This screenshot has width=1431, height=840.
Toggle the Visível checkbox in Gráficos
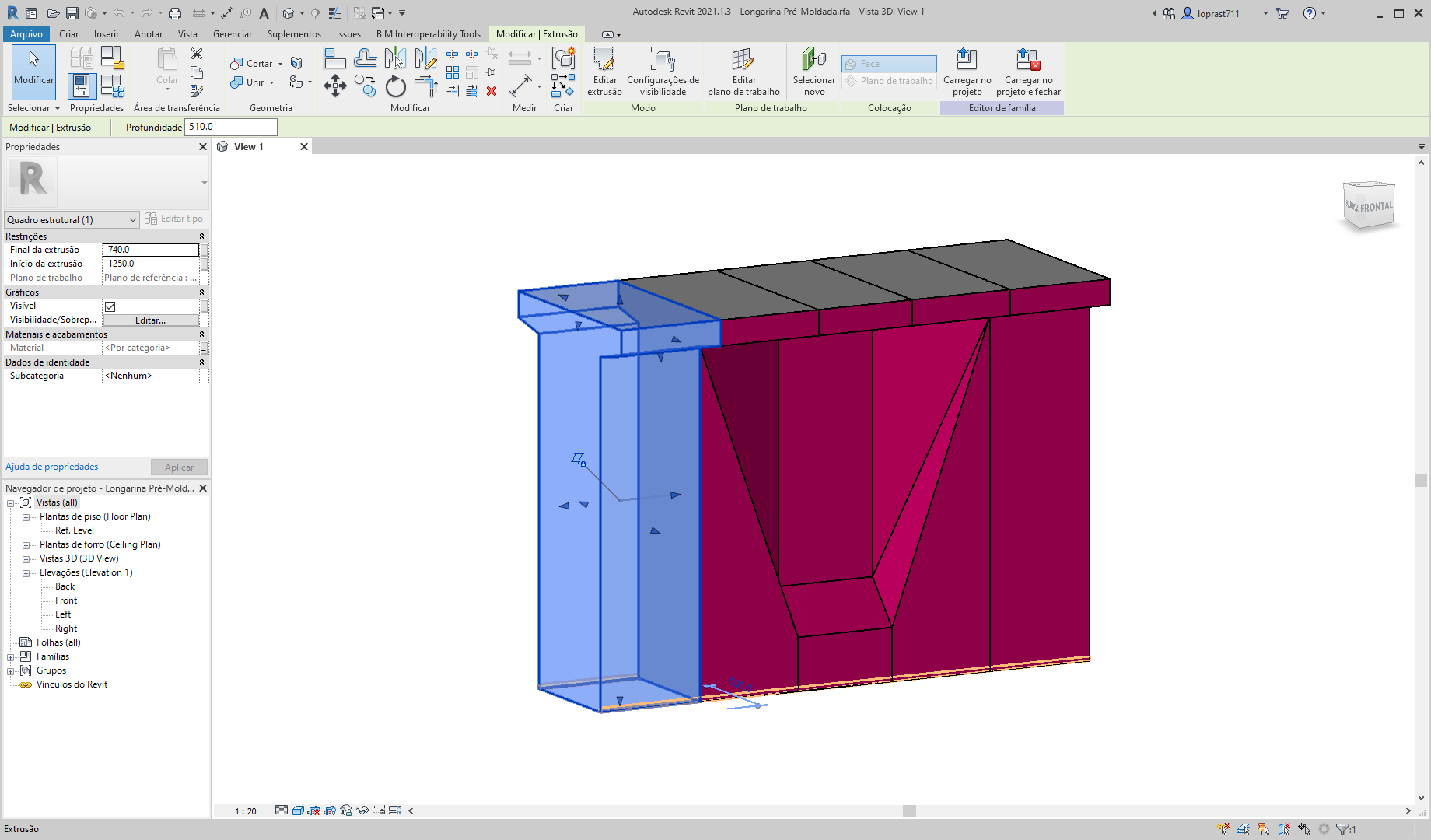point(110,305)
